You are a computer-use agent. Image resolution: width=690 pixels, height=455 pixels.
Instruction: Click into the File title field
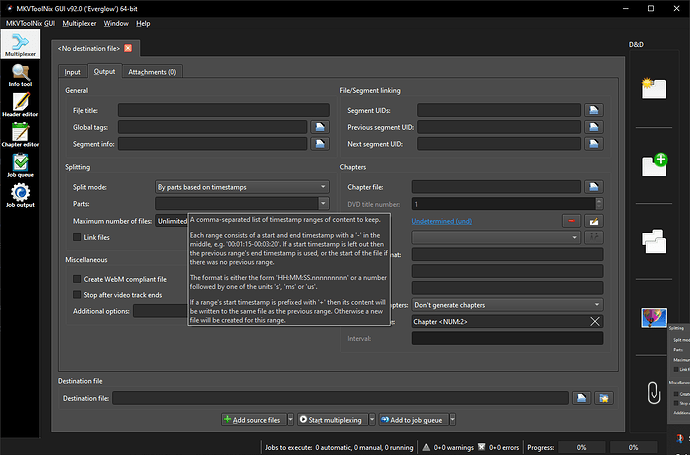(x=223, y=110)
